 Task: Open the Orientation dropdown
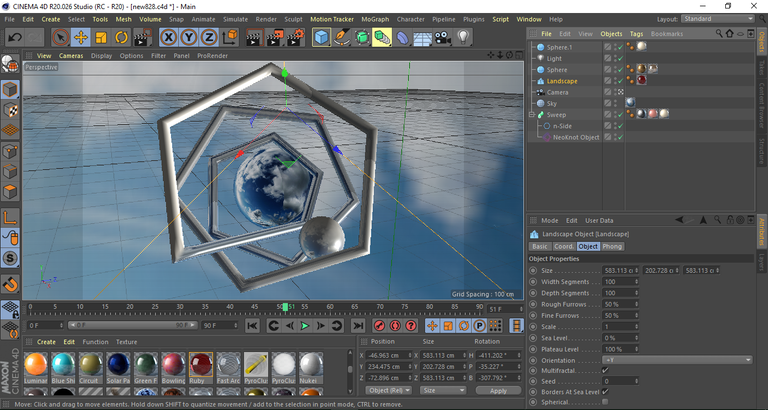tap(677, 360)
